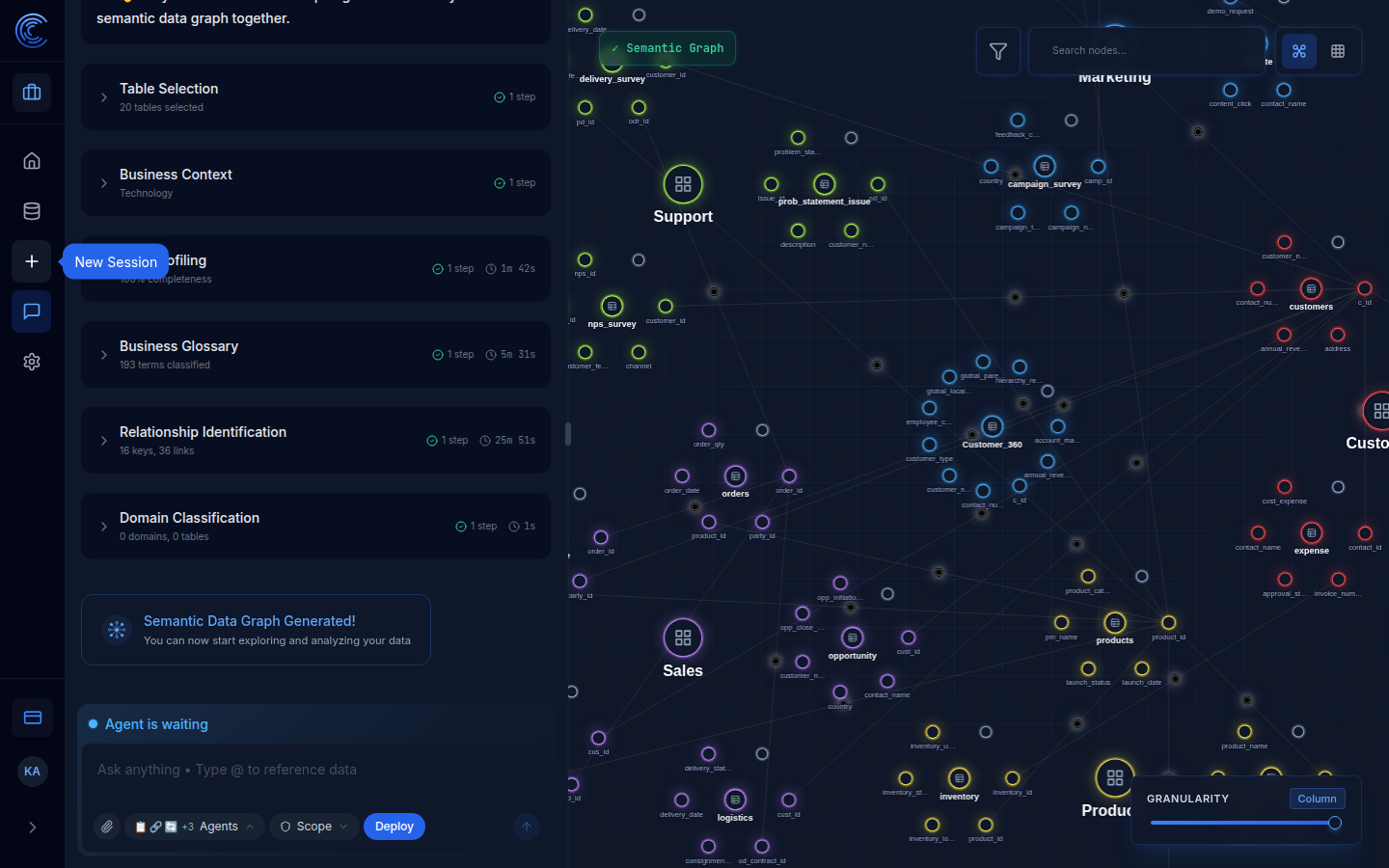Select the nps_survey table node
This screenshot has width=1389, height=868.
[612, 306]
